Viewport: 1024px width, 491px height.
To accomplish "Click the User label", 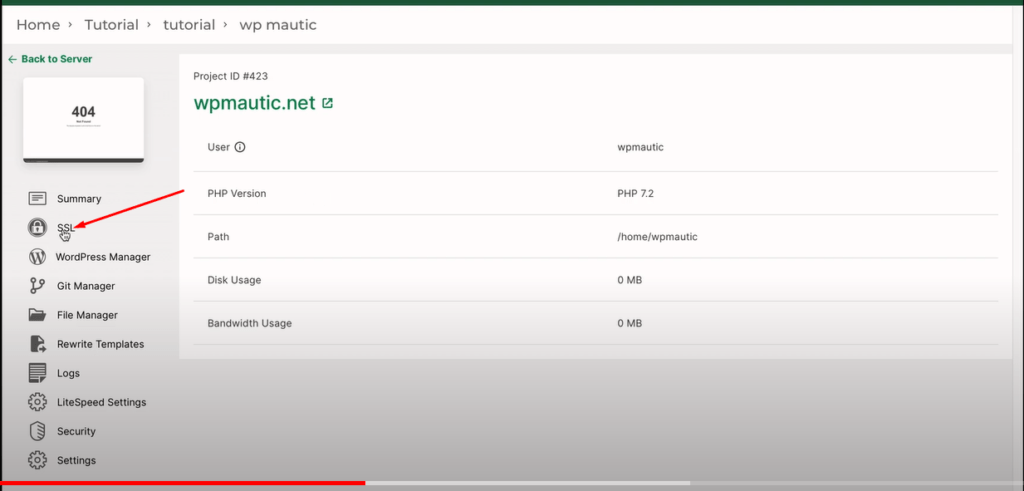I will [219, 147].
